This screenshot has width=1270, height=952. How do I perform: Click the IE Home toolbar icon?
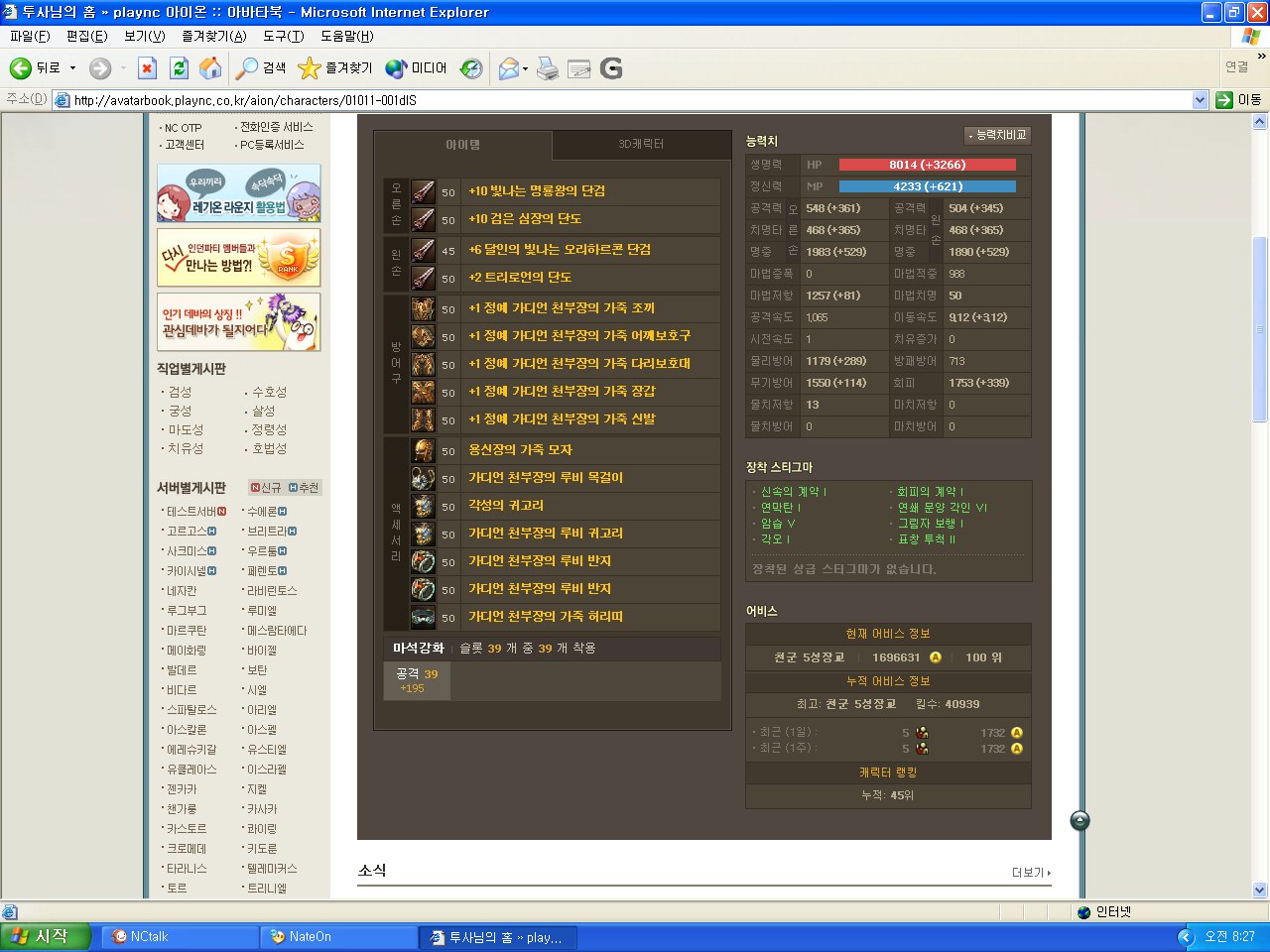point(210,68)
